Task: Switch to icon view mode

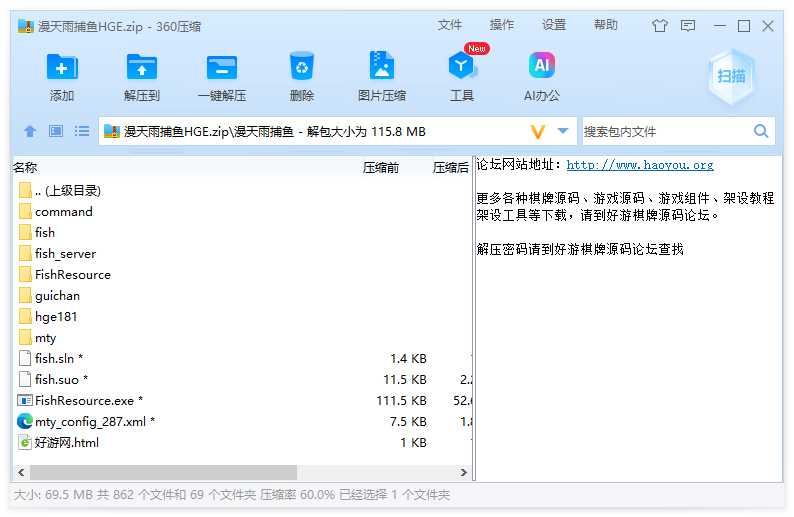Action: pos(56,132)
